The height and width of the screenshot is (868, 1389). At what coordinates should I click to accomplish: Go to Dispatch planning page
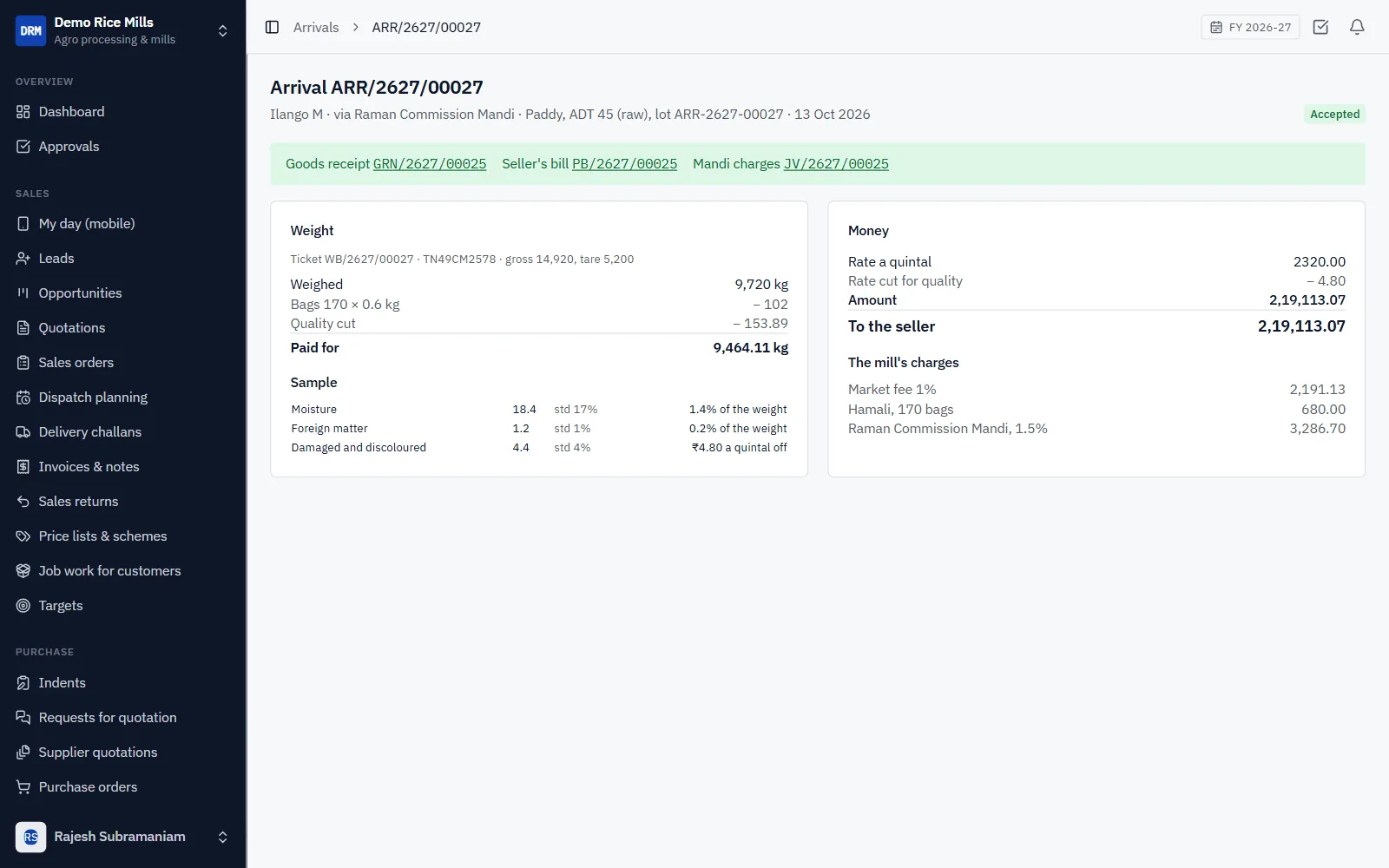(x=122, y=398)
